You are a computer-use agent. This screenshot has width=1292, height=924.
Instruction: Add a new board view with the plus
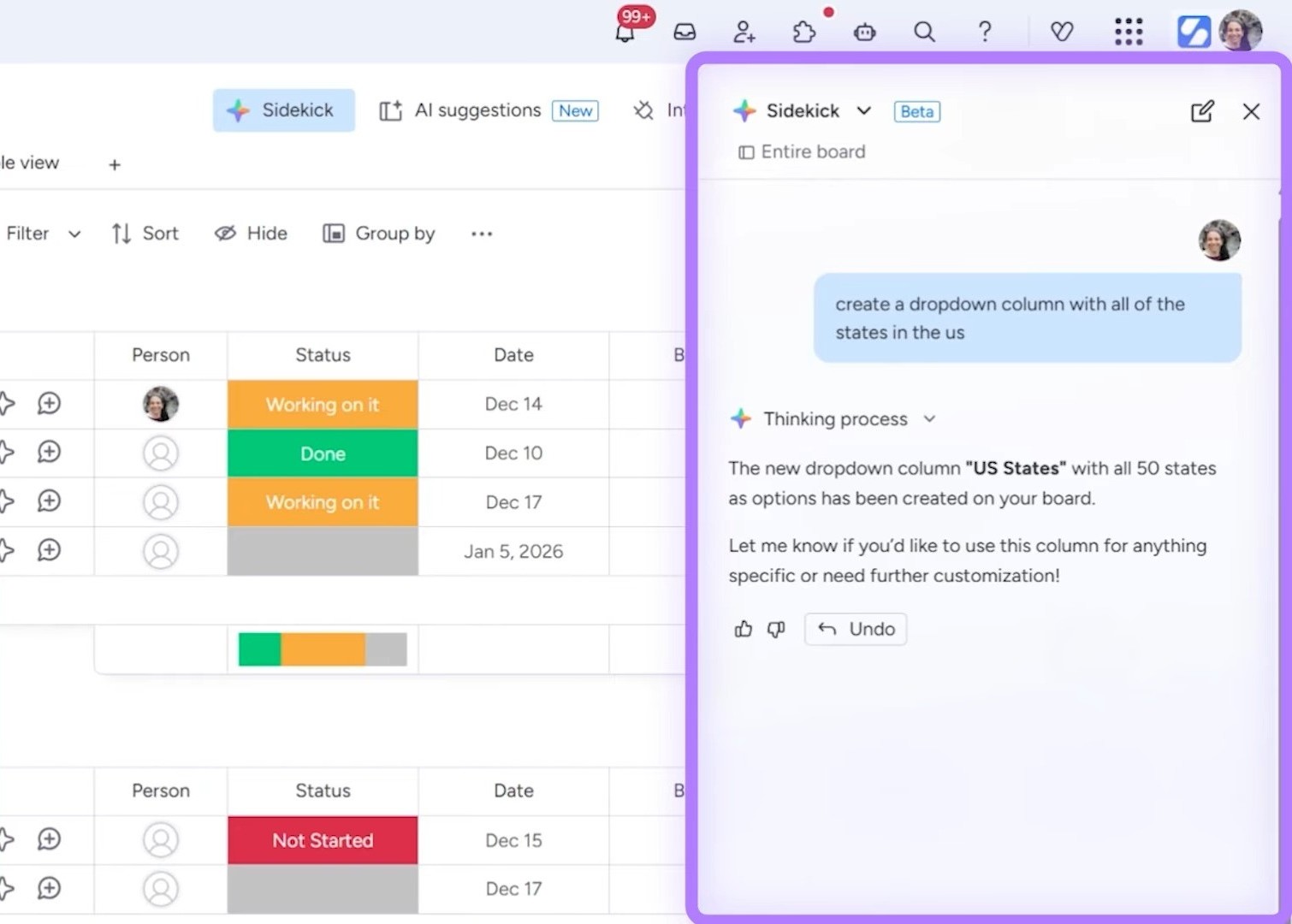point(115,164)
